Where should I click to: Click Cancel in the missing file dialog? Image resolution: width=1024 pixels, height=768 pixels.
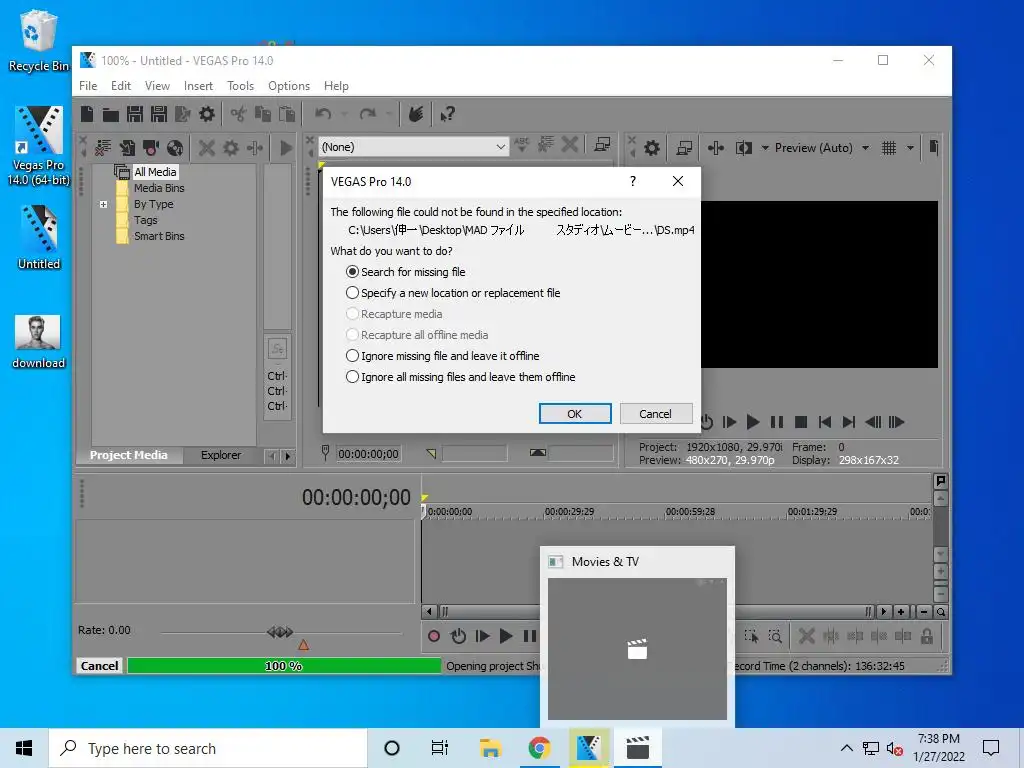click(656, 413)
